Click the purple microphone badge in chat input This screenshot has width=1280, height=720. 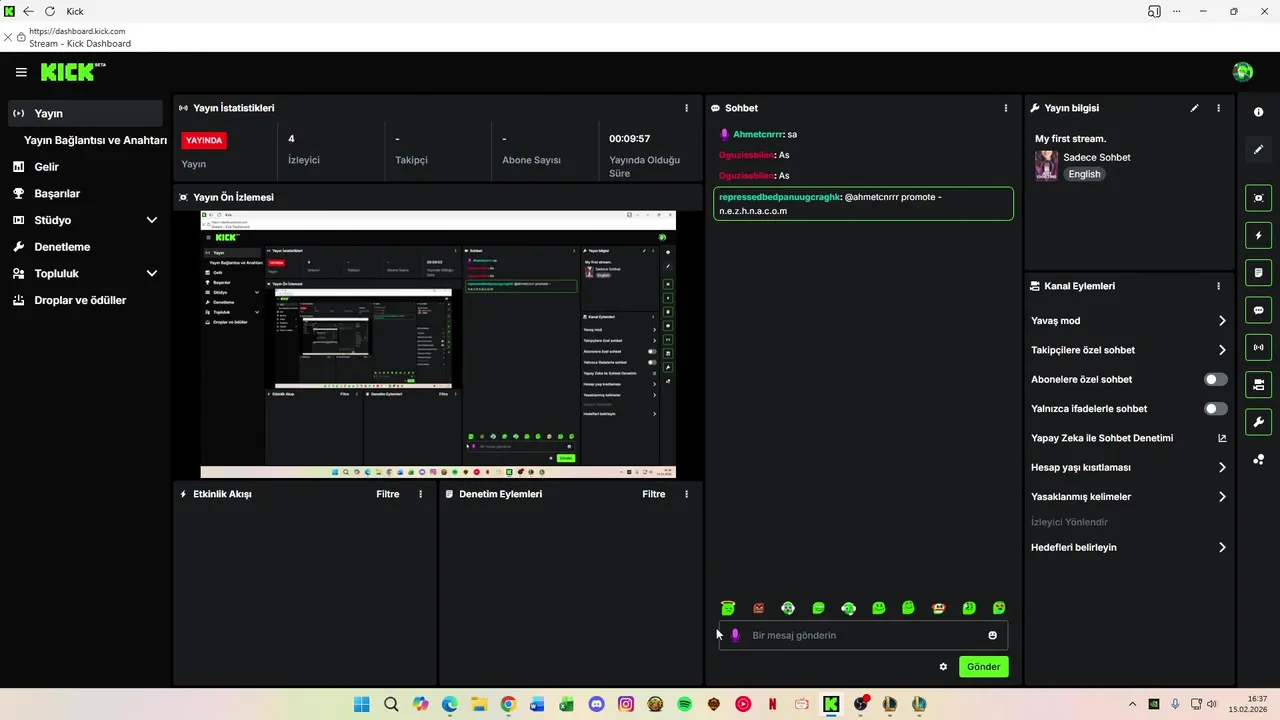tap(735, 635)
